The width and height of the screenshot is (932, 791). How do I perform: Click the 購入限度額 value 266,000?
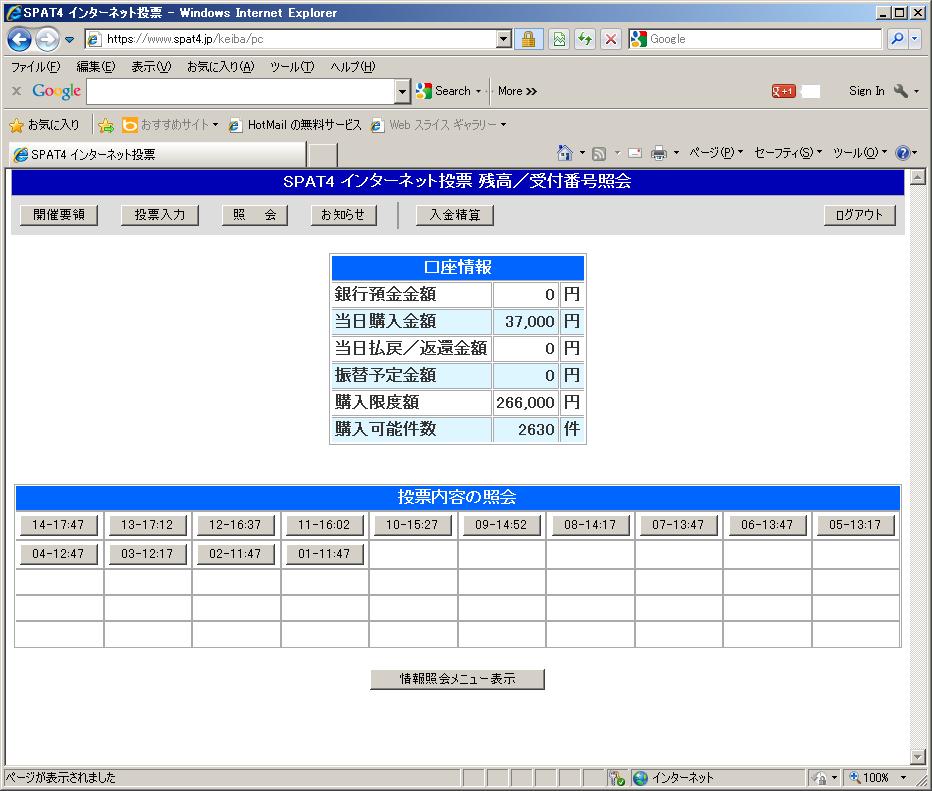(x=525, y=402)
